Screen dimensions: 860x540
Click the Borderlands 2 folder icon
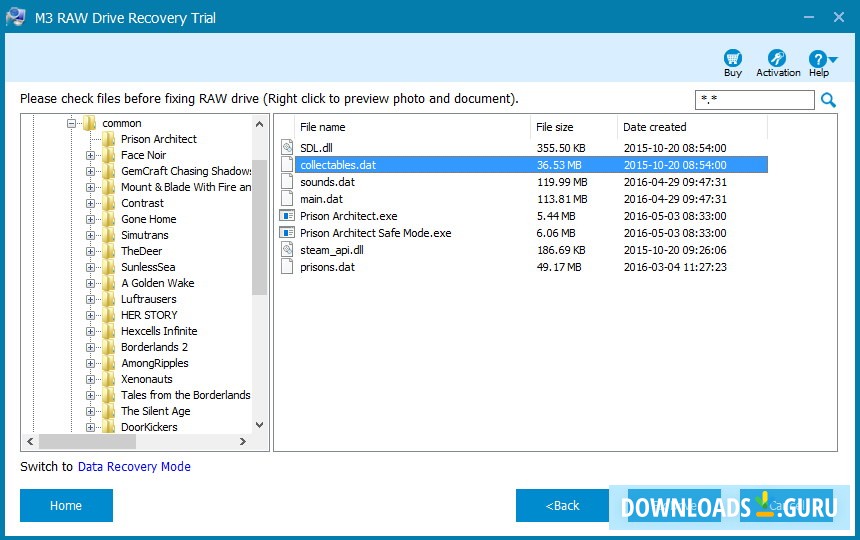109,347
